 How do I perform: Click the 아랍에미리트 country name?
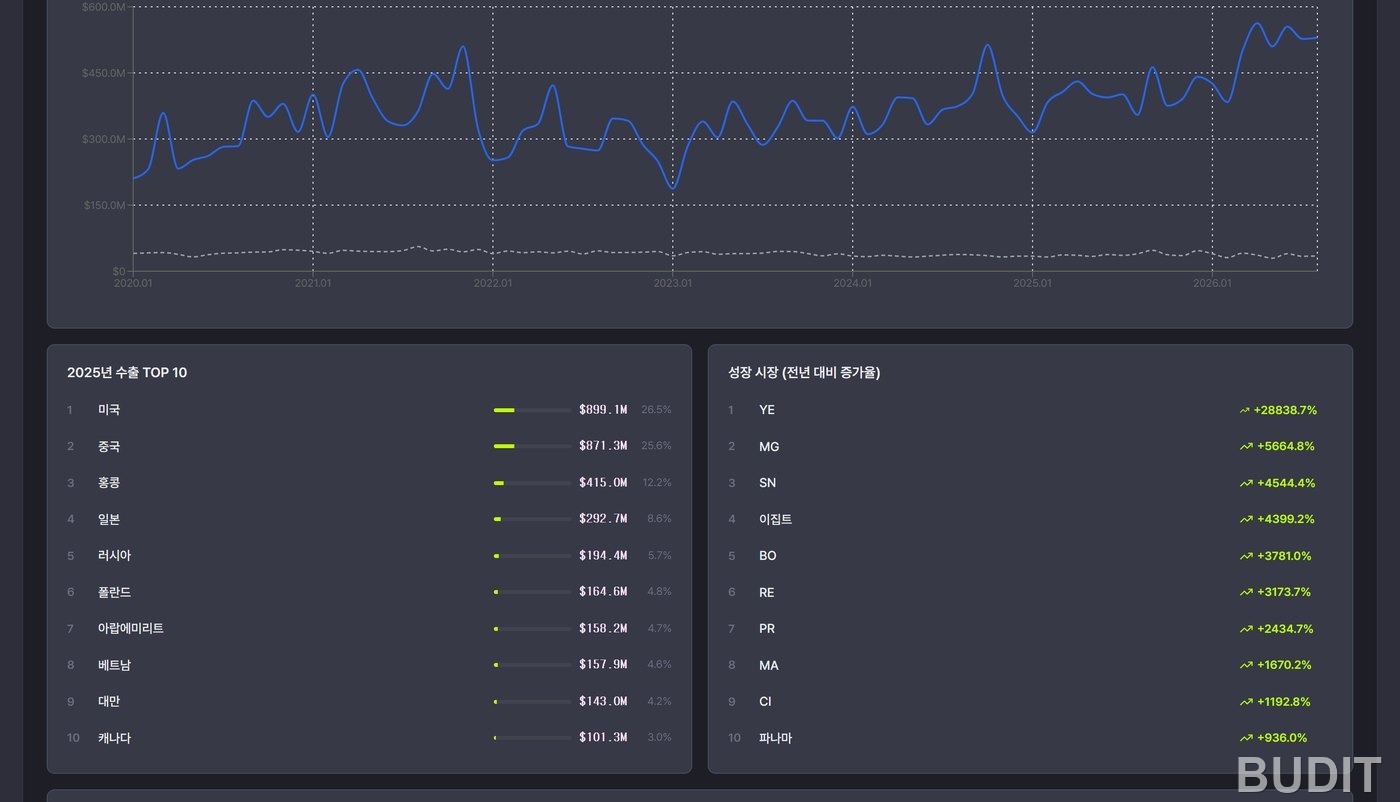pyautogui.click(x=131, y=629)
